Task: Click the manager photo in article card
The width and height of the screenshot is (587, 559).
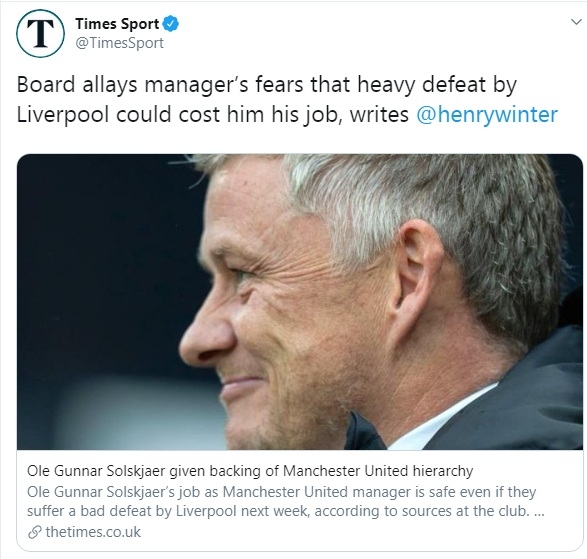Action: (300, 302)
